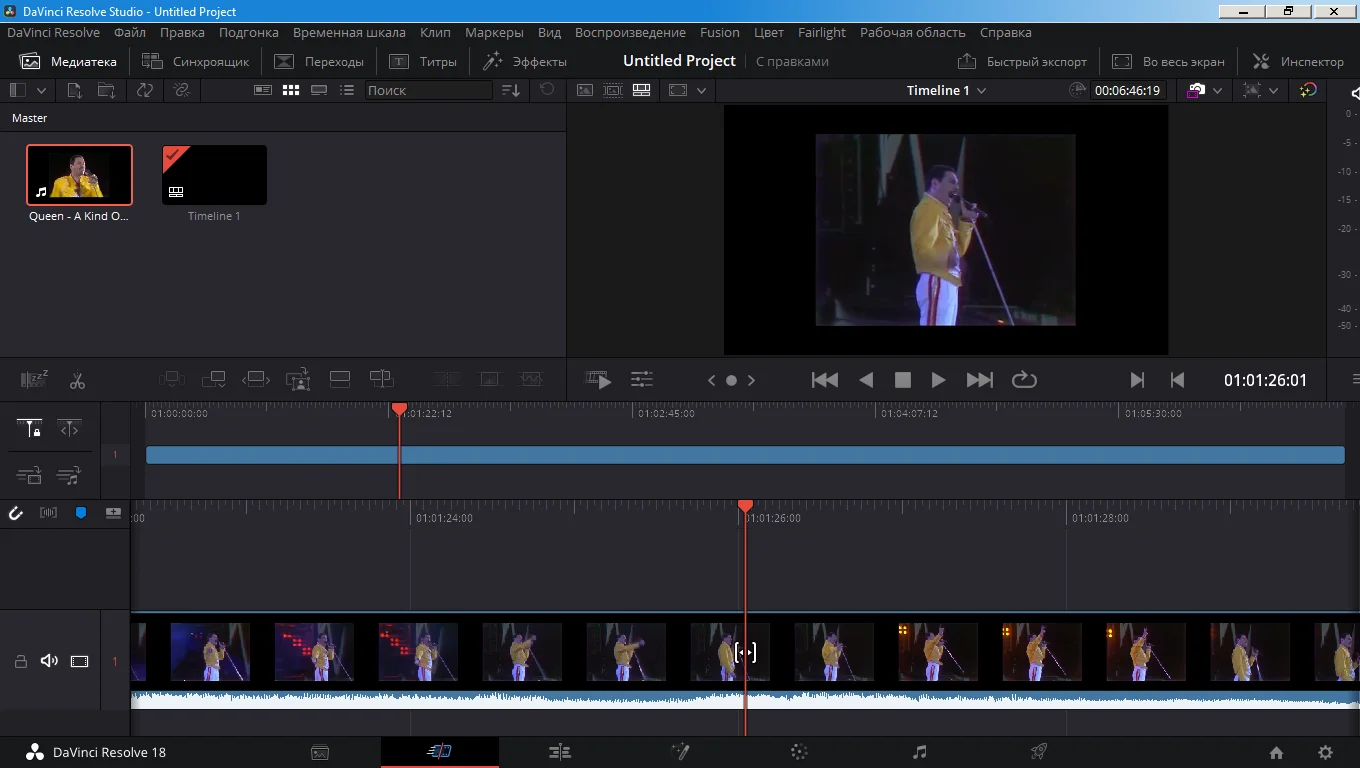Open the Маркеры menu
Screen dimensions: 1360x768
coord(494,32)
